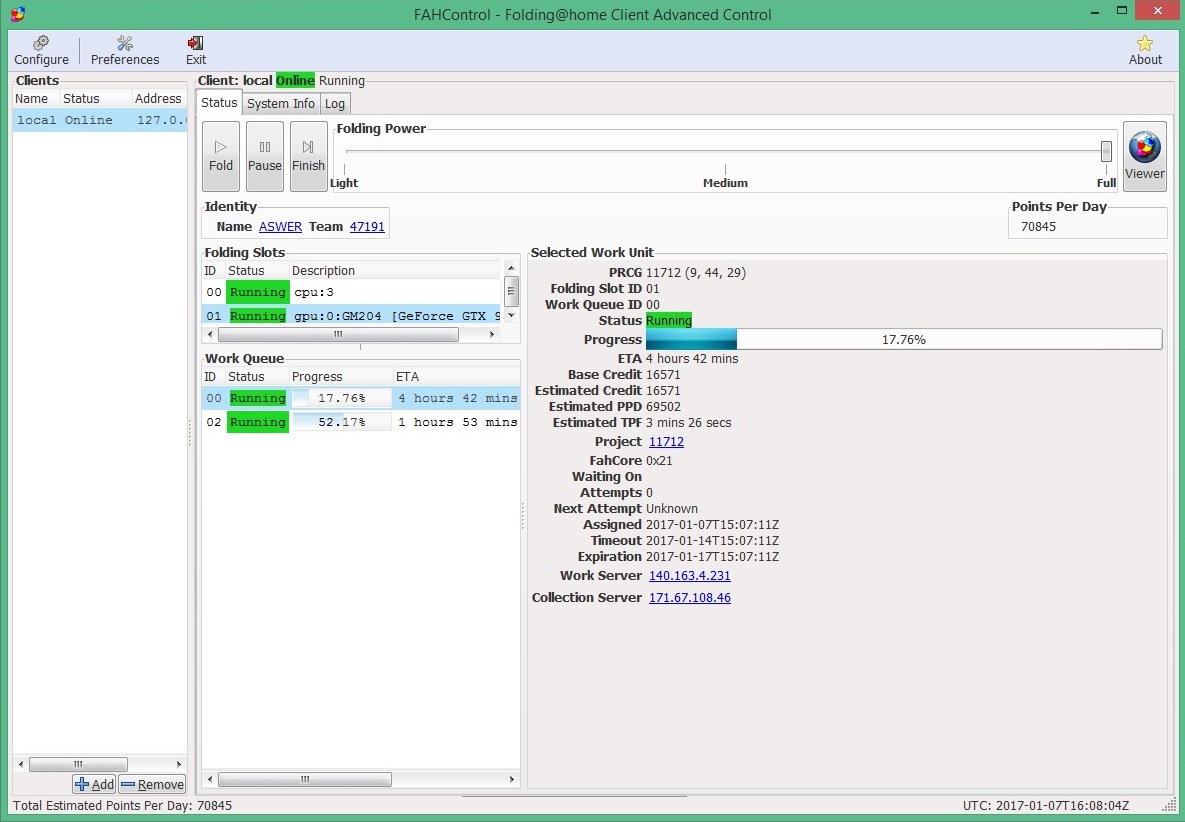Screen dimensions: 1185x822
Task: Select folding slot 00 cpu:3
Action: point(351,292)
